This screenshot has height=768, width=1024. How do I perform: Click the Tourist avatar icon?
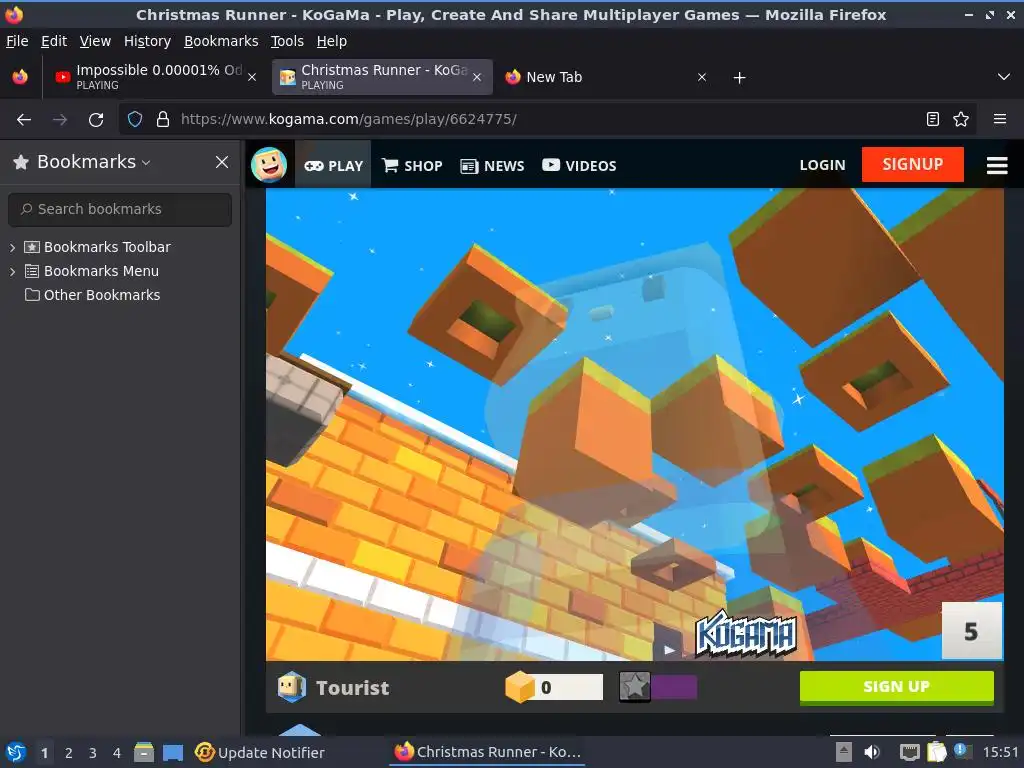291,687
